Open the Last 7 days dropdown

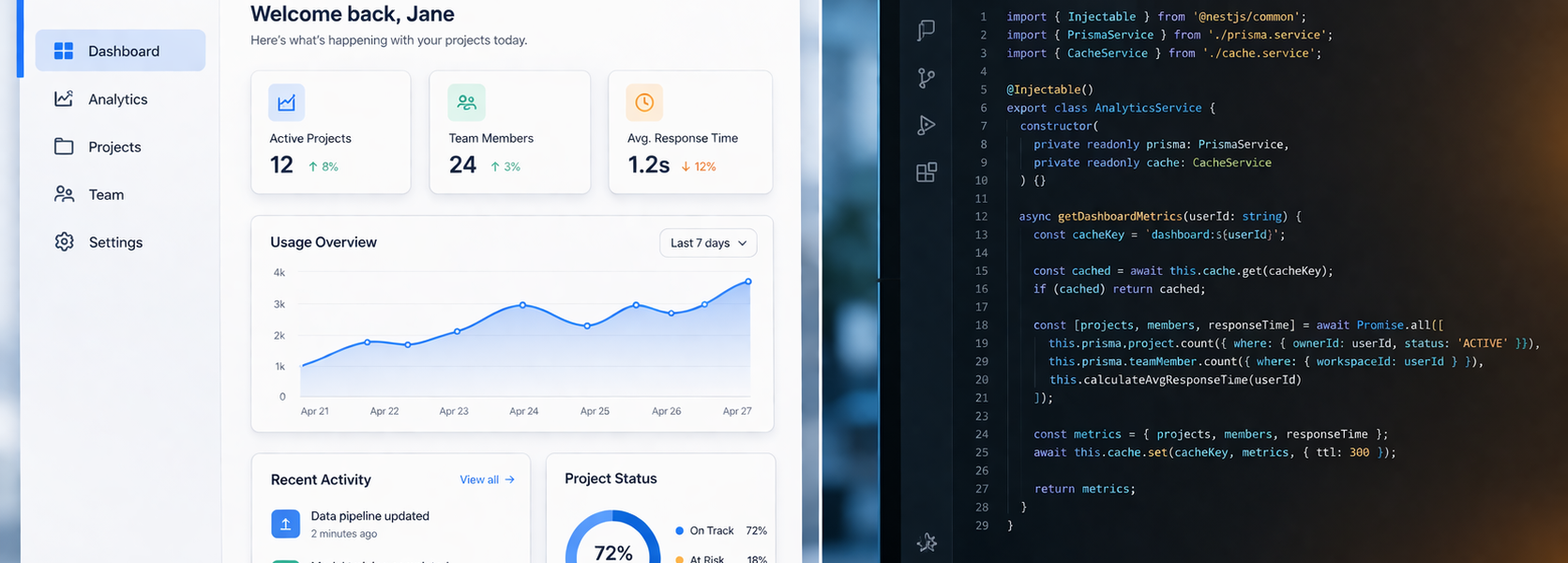point(707,243)
